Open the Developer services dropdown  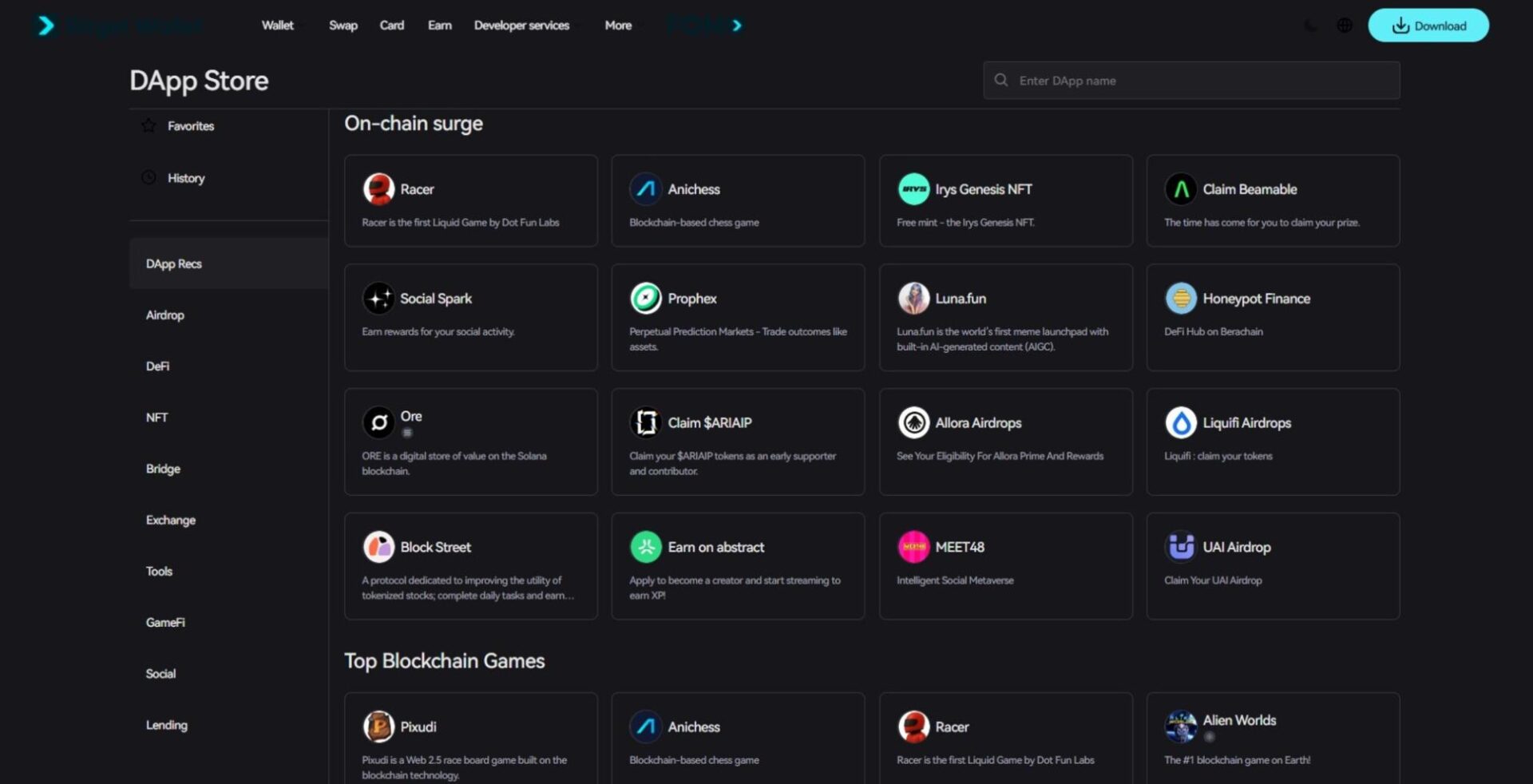click(521, 25)
